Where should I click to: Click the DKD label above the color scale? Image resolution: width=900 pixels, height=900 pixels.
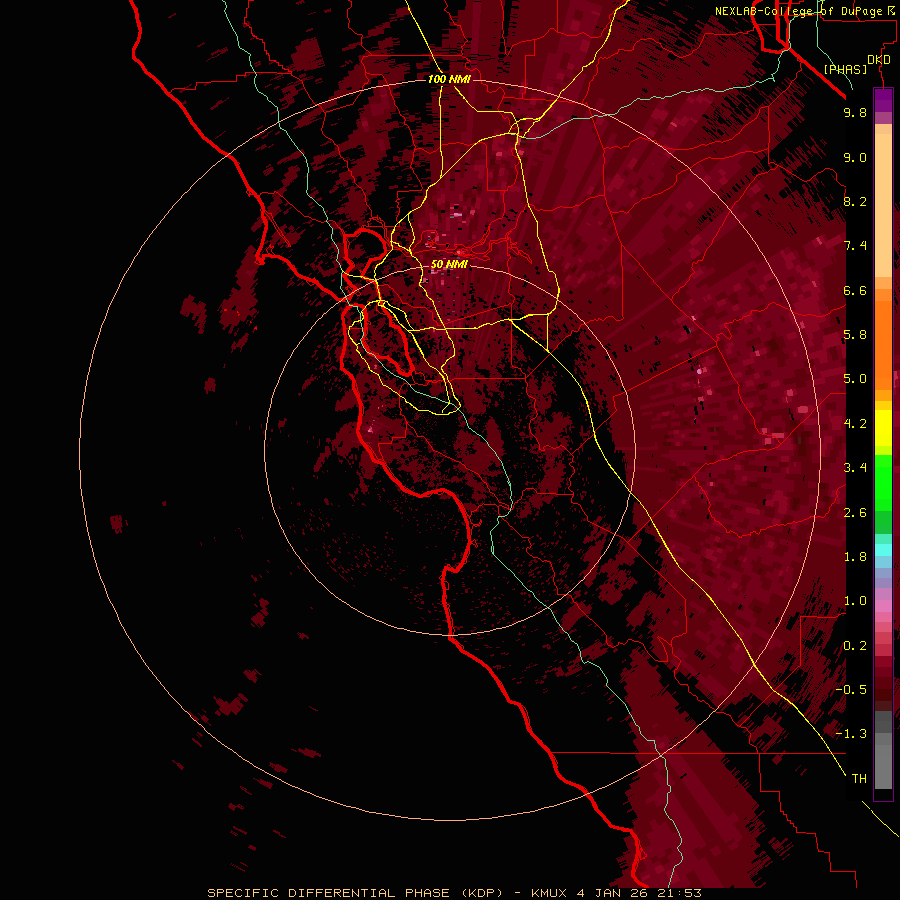(x=879, y=60)
